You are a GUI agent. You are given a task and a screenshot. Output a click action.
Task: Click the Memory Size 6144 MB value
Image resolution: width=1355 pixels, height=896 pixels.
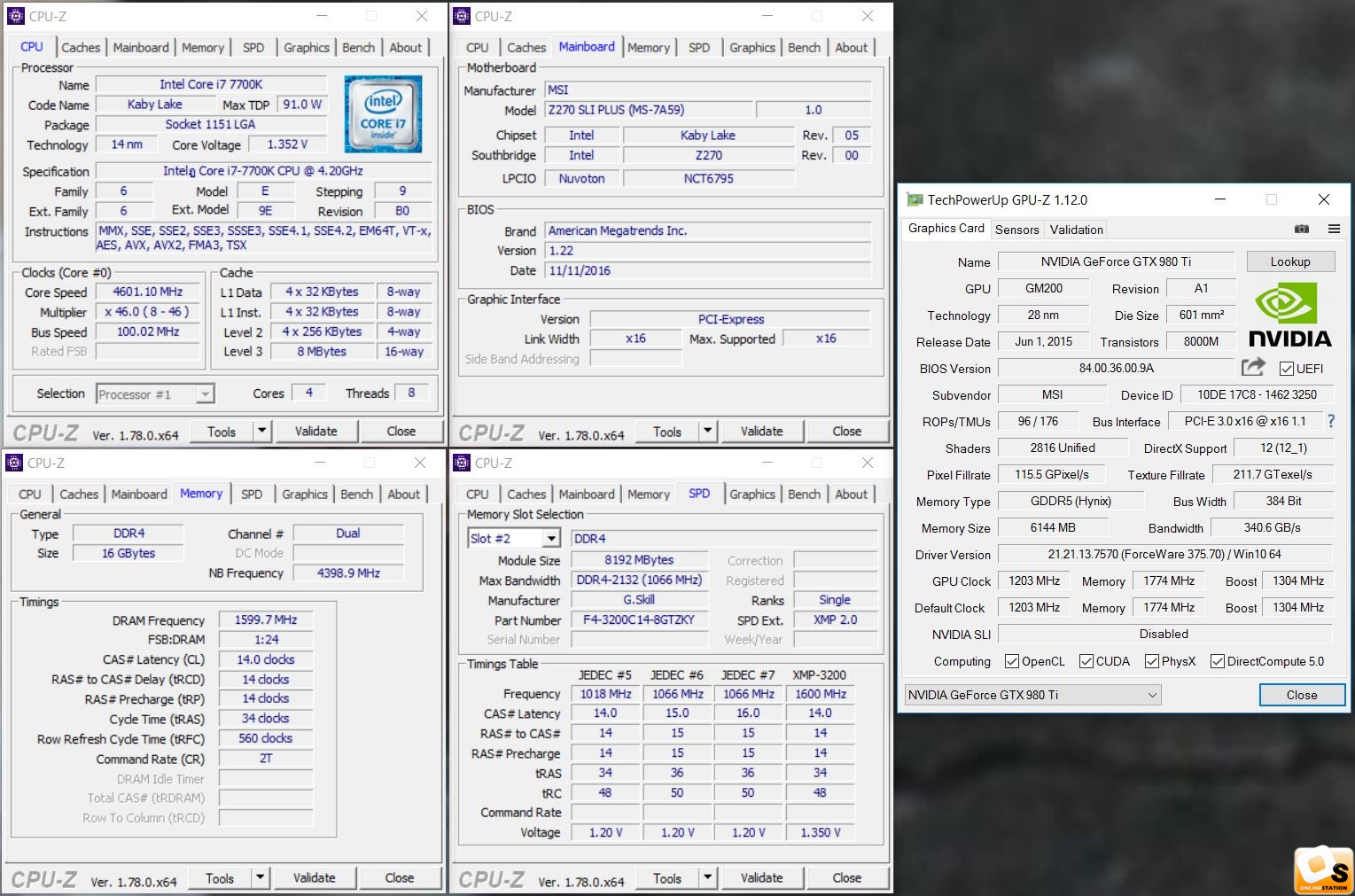click(x=1053, y=527)
